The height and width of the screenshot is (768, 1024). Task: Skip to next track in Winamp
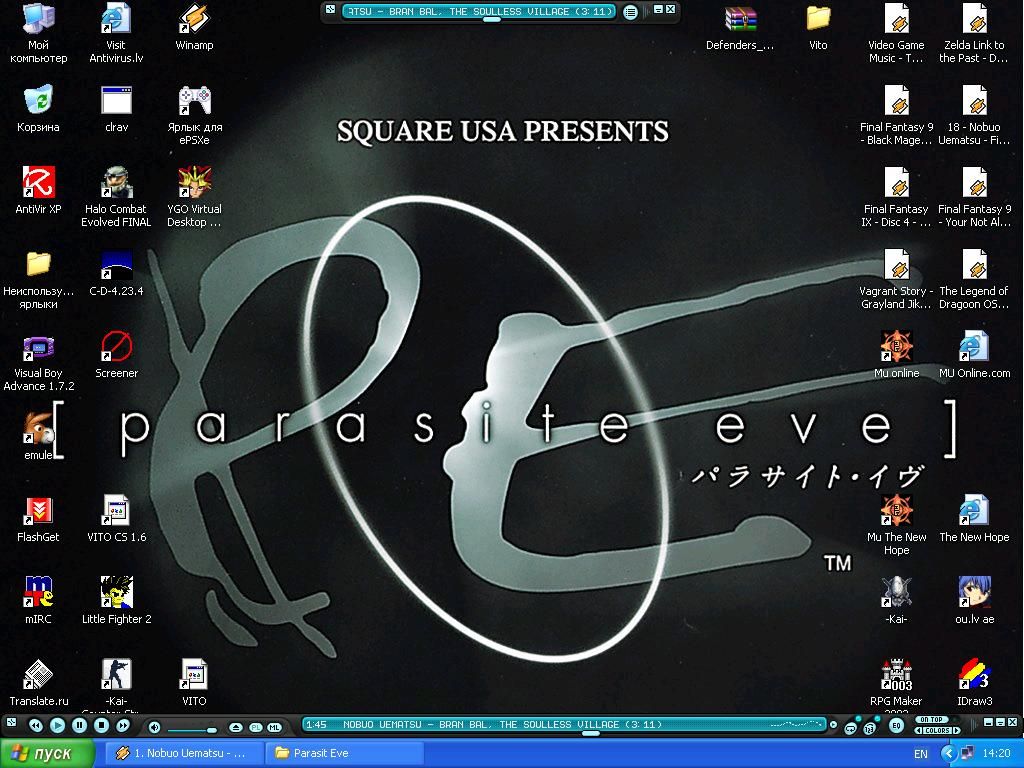tap(123, 726)
